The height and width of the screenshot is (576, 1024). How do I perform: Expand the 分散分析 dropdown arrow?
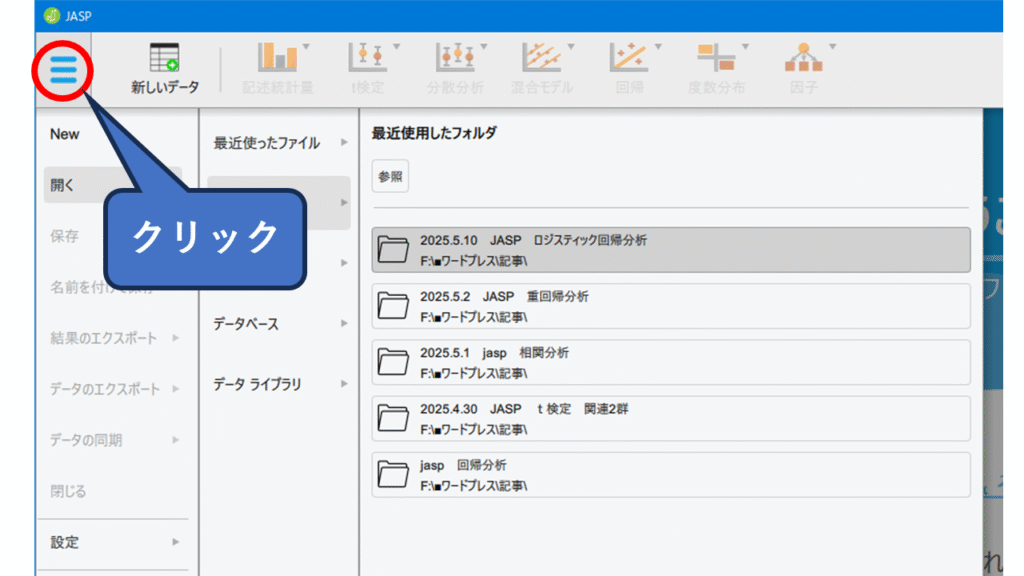(484, 47)
